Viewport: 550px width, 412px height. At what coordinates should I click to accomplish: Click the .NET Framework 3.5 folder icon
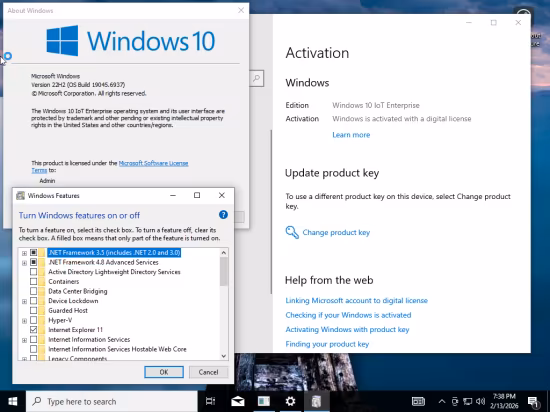(42, 252)
